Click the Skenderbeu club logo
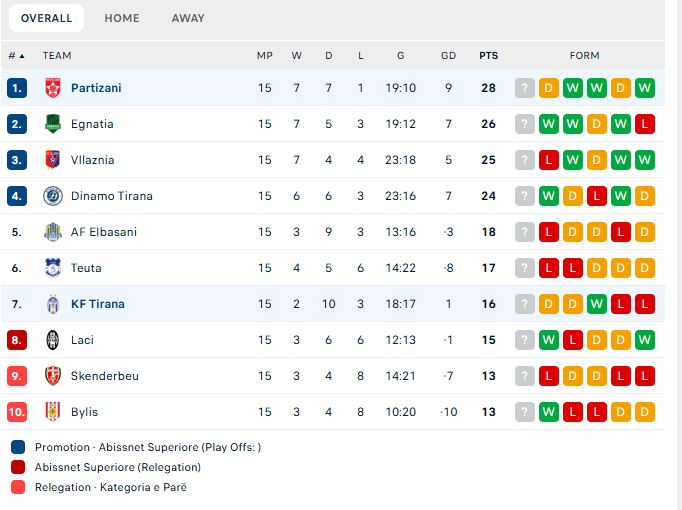The width and height of the screenshot is (682, 510). click(53, 376)
